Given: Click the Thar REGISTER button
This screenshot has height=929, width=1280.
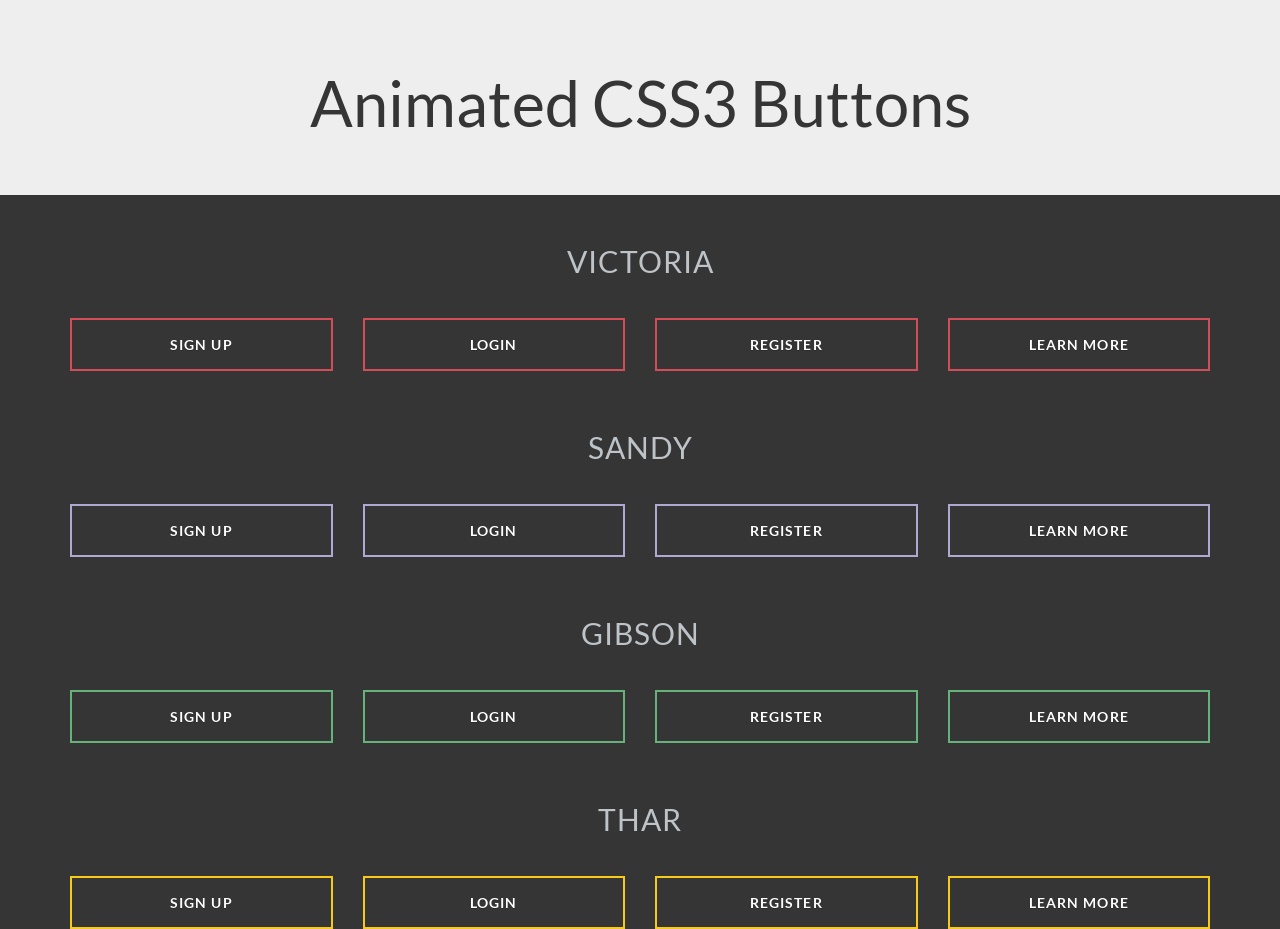Looking at the screenshot, I should tap(786, 902).
